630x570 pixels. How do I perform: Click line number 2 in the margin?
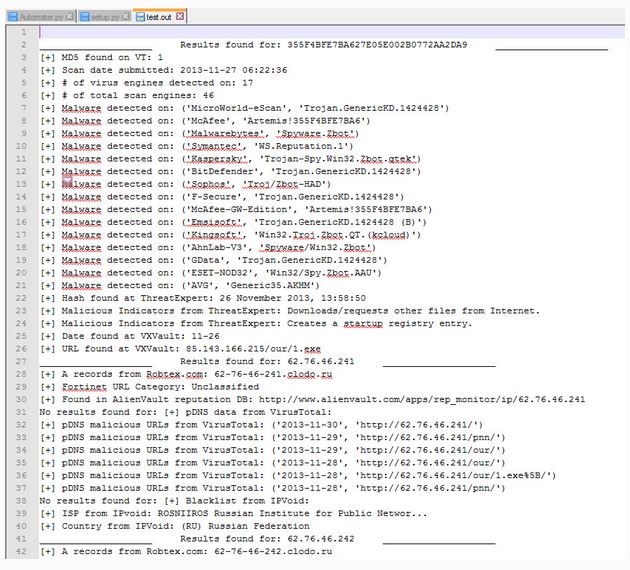click(x=24, y=45)
